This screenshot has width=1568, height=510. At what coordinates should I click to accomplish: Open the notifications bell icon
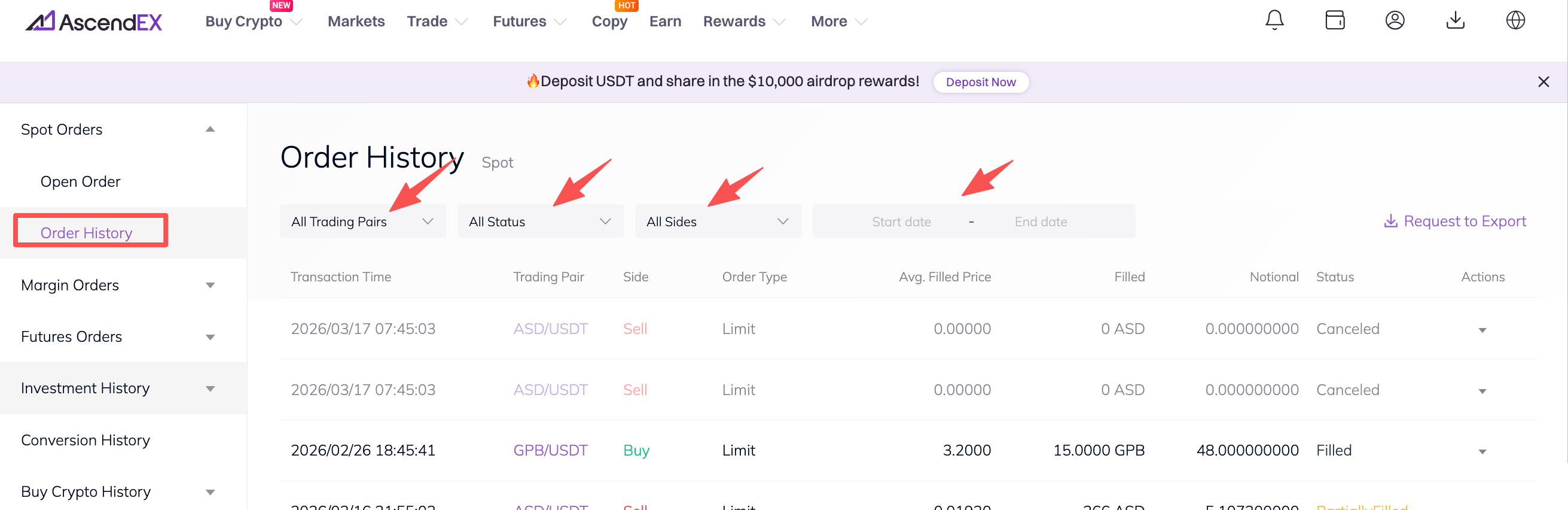pyautogui.click(x=1274, y=21)
